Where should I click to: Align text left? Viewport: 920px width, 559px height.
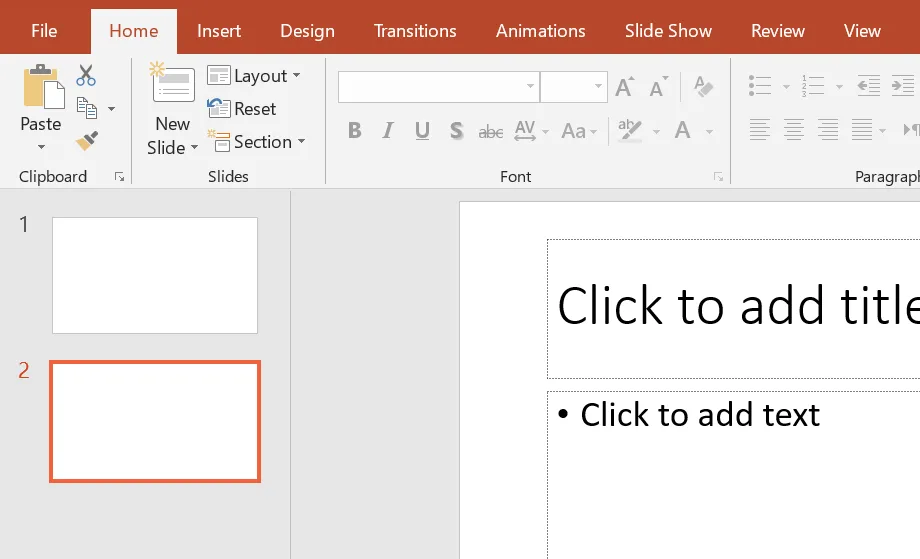point(760,130)
